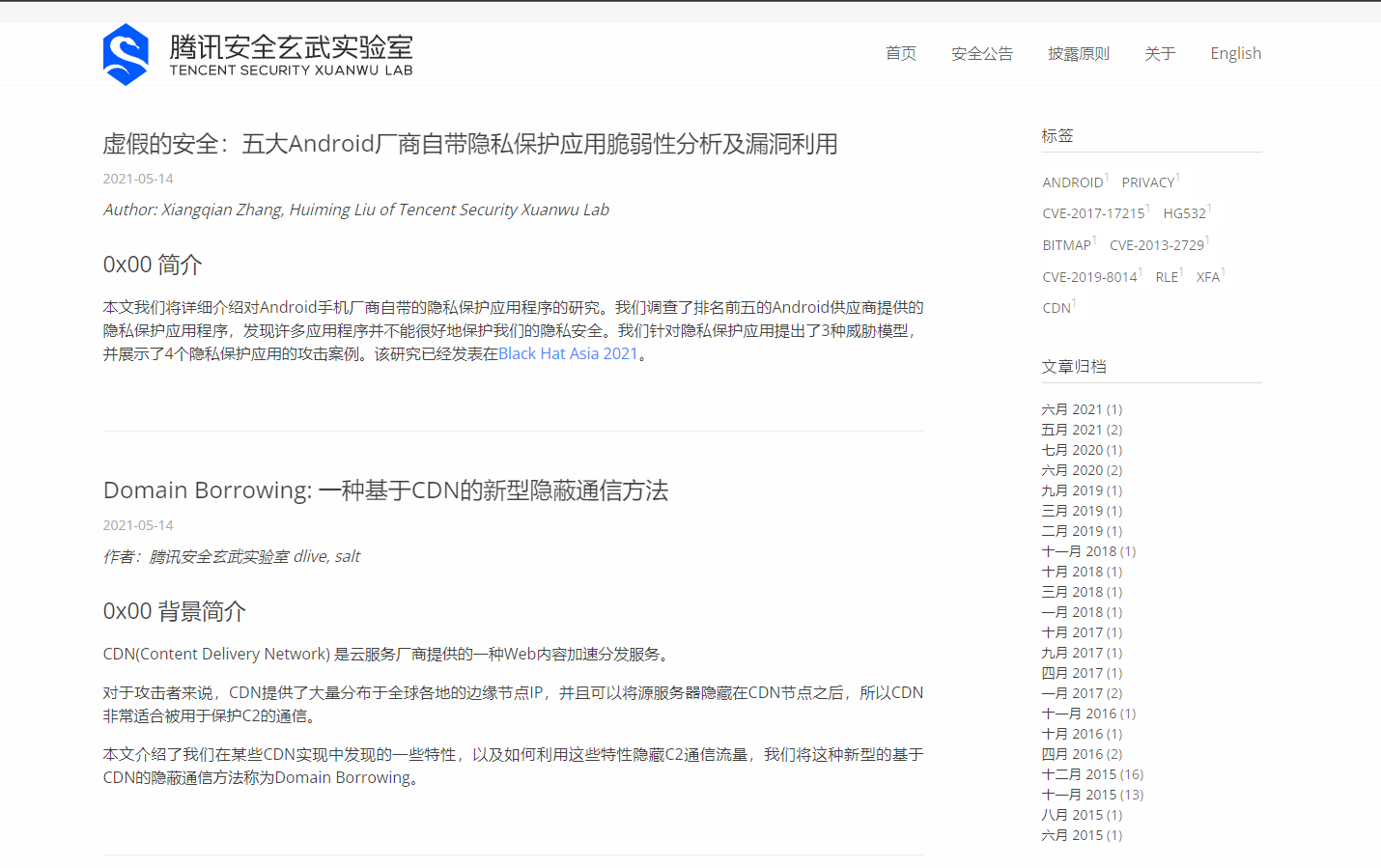Open the 关于 navigation link

[1160, 53]
